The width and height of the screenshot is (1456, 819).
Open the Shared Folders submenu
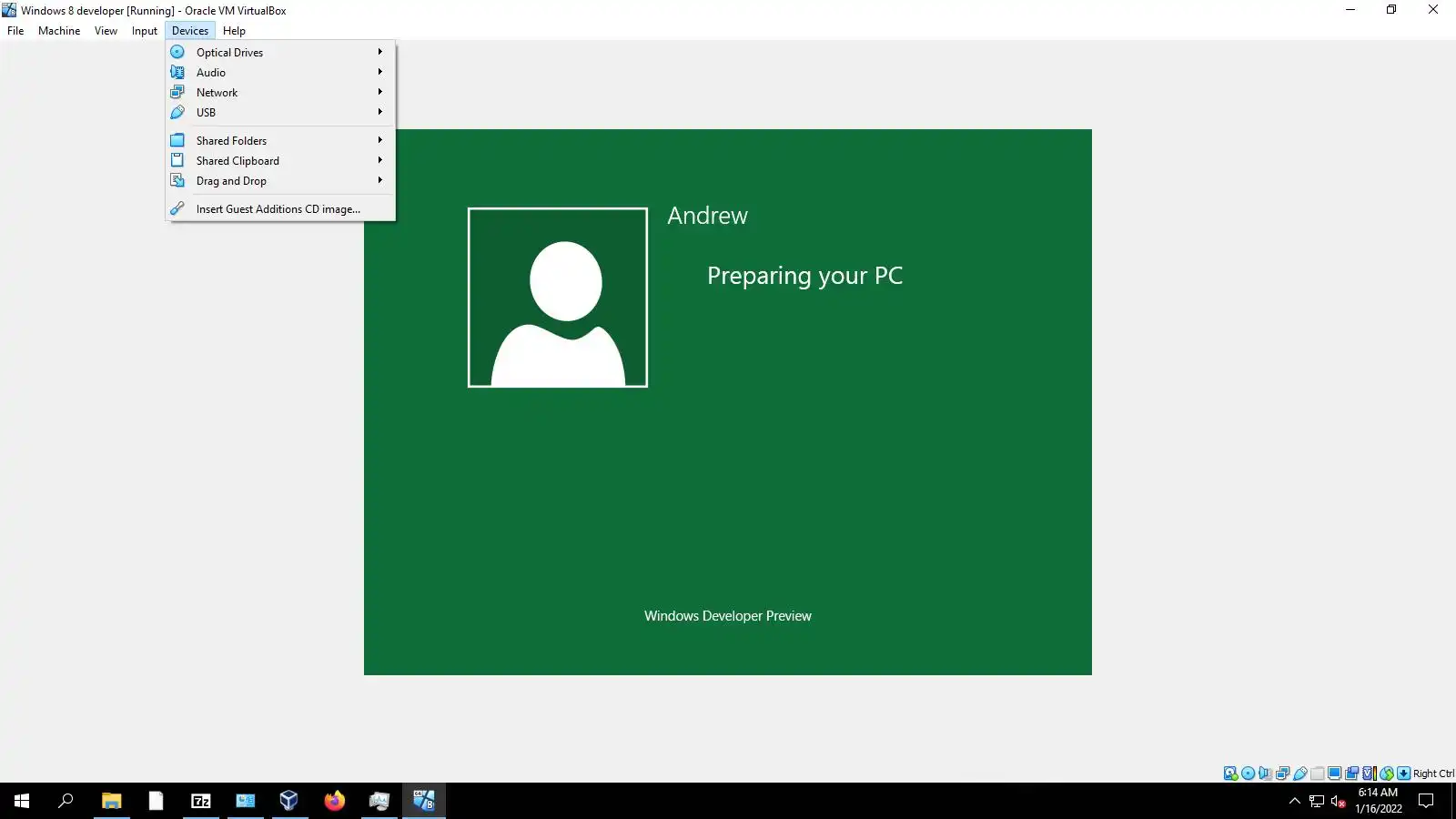[x=280, y=140]
